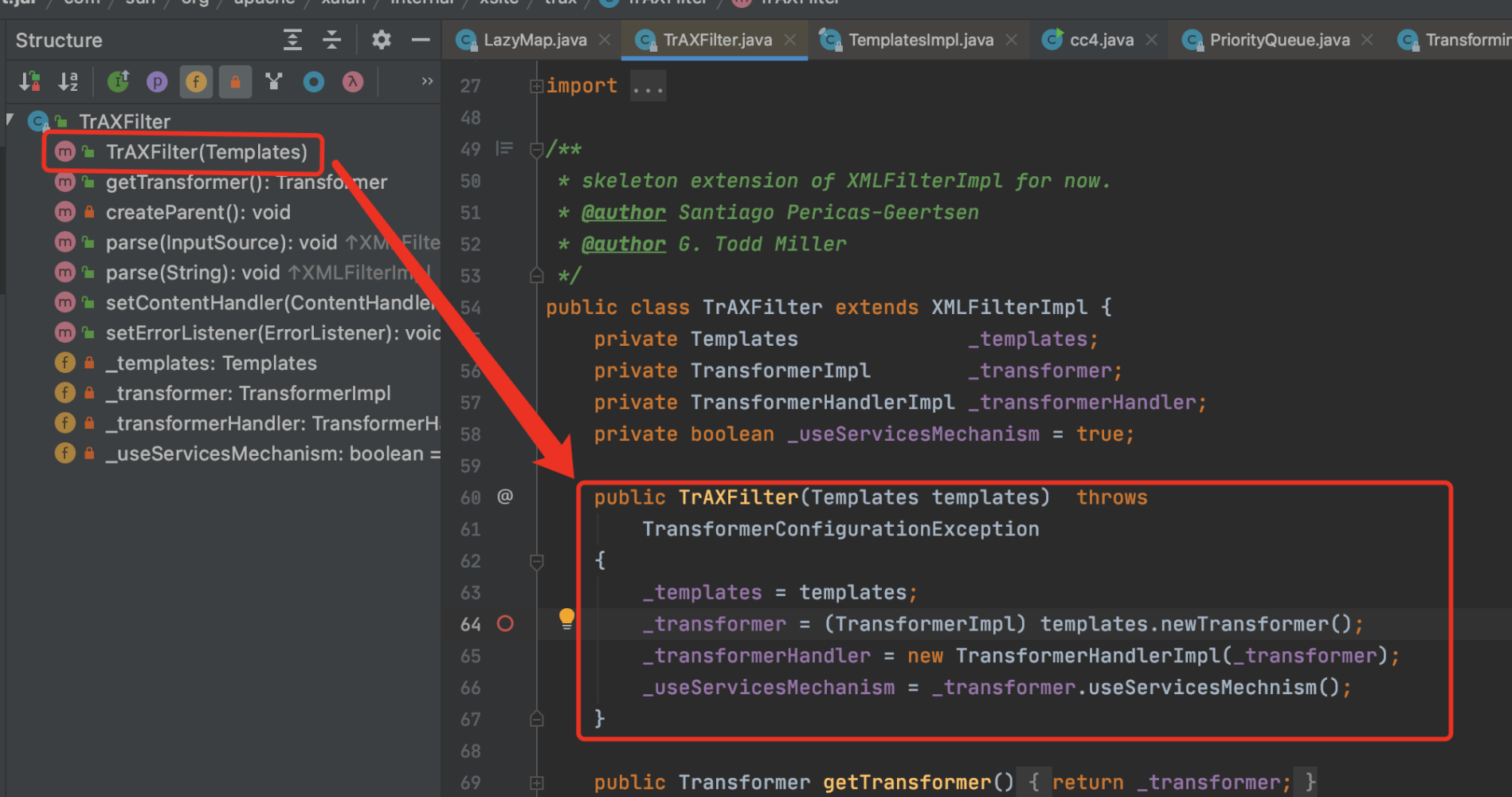Collapse constructor body at line 62
The image size is (1512, 797).
[x=536, y=561]
